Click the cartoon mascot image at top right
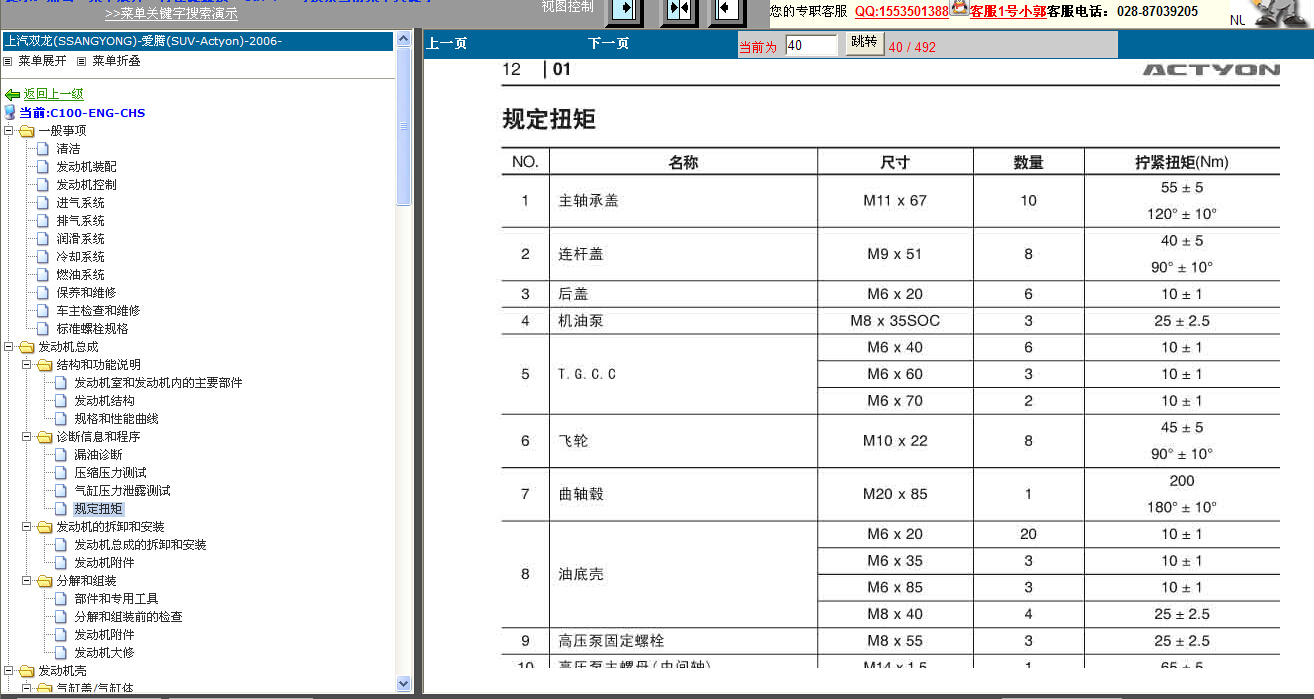 [x=1280, y=14]
